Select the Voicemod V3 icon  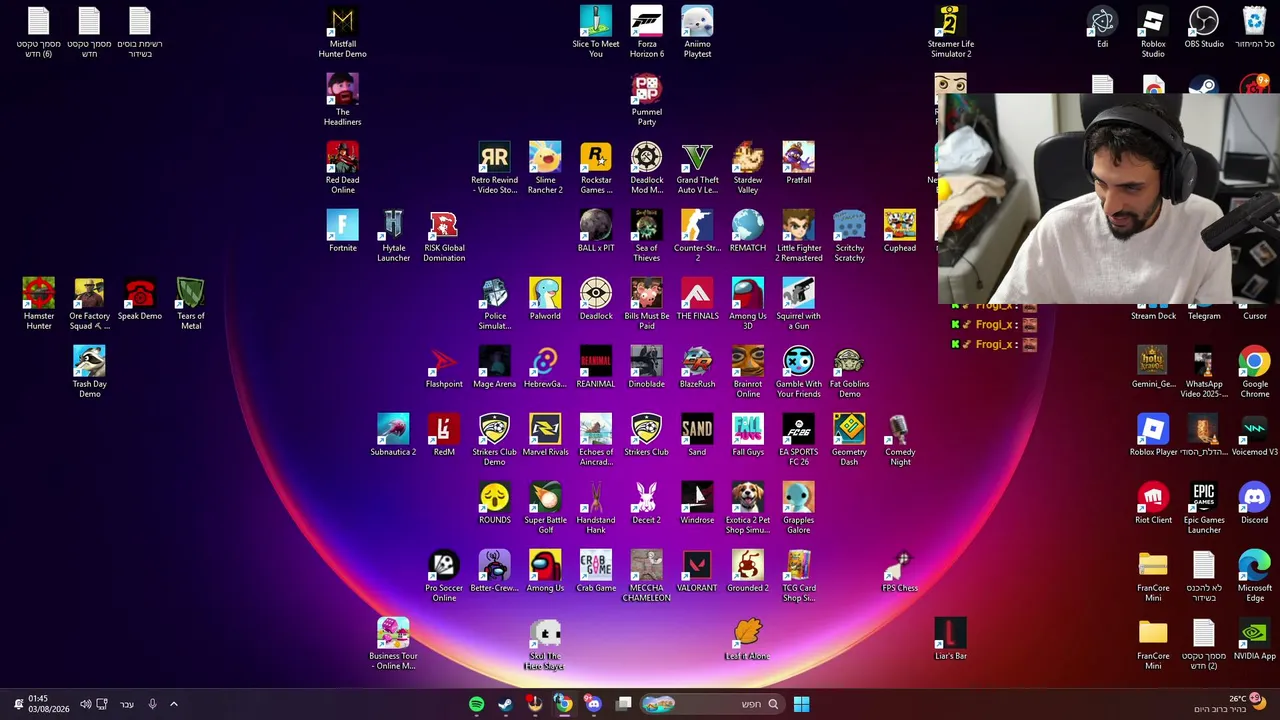click(x=1254, y=436)
